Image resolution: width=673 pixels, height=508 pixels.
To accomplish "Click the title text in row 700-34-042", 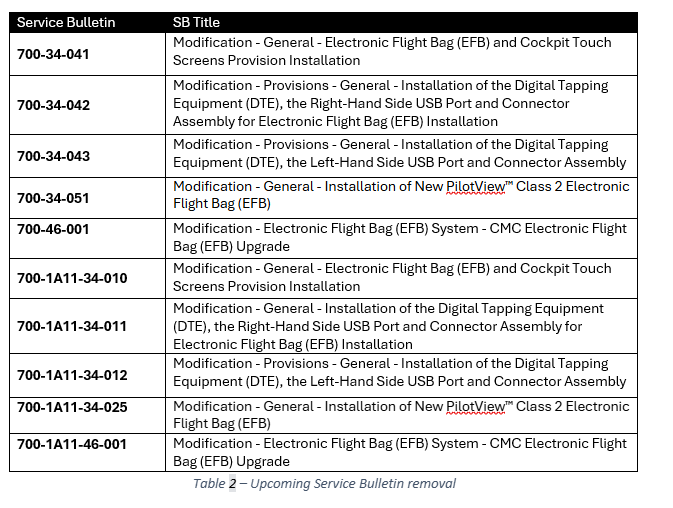I will (390, 103).
